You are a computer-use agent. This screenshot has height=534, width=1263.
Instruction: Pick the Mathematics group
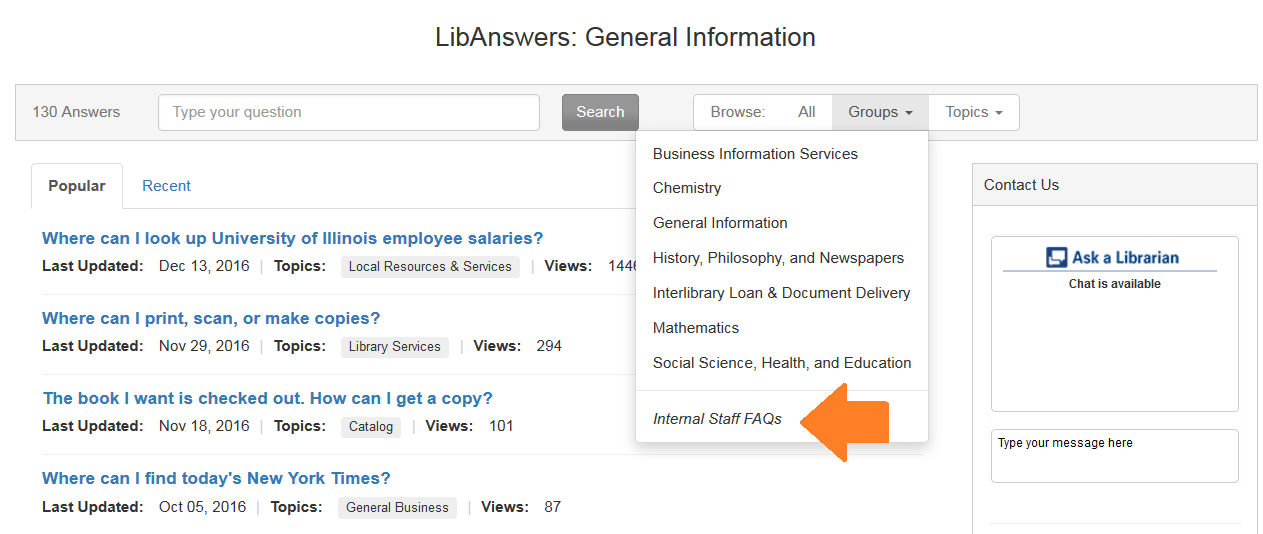(696, 328)
